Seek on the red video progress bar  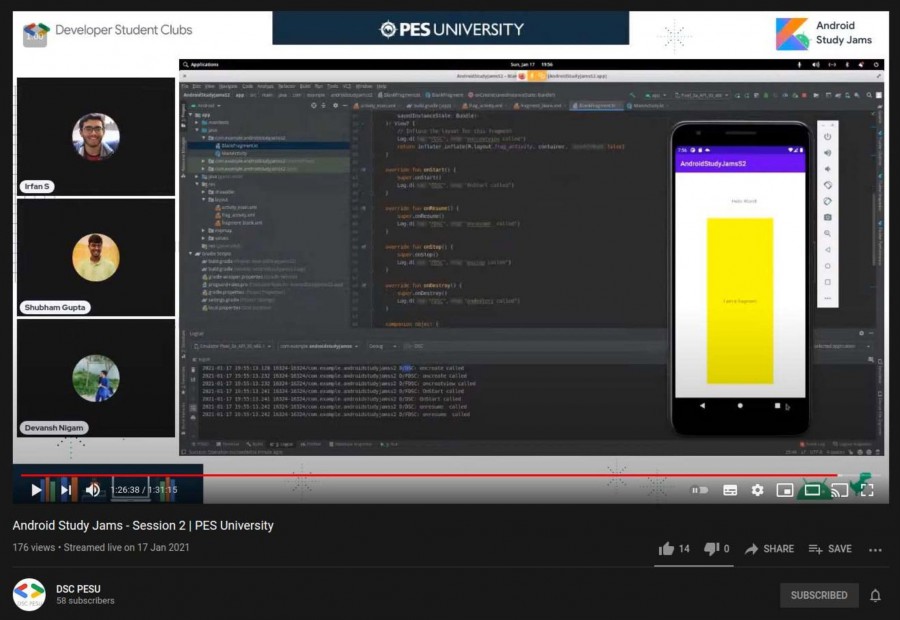pyautogui.click(x=430, y=476)
